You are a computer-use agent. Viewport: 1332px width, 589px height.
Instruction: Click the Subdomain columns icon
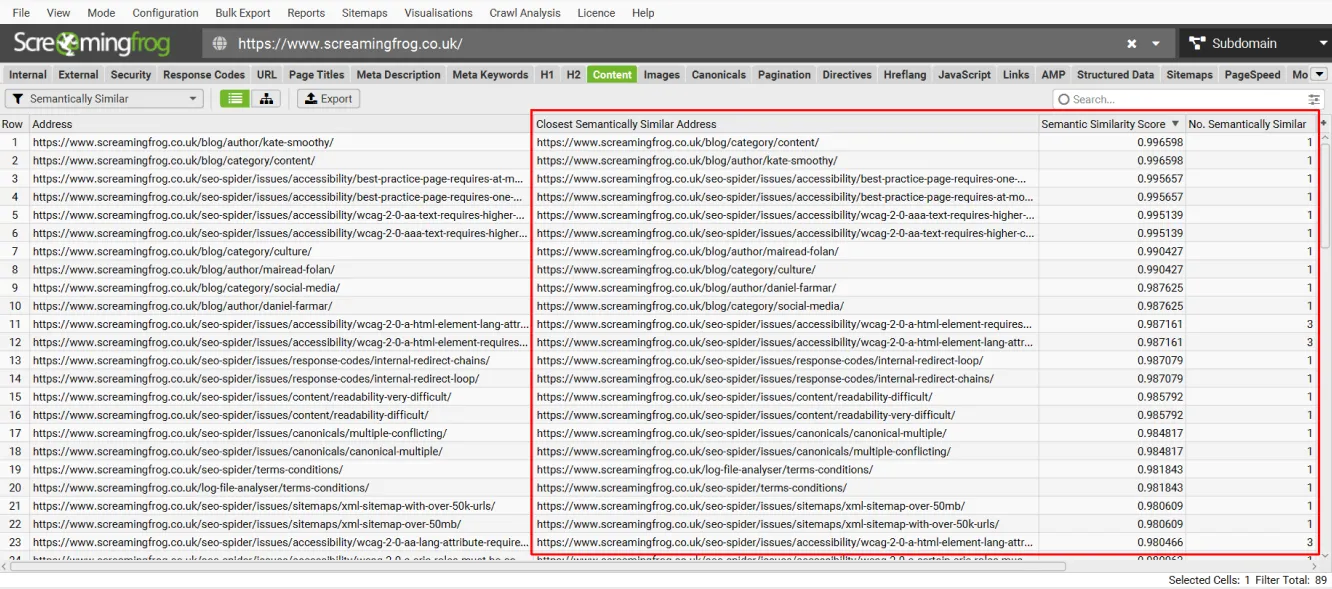coord(1197,43)
